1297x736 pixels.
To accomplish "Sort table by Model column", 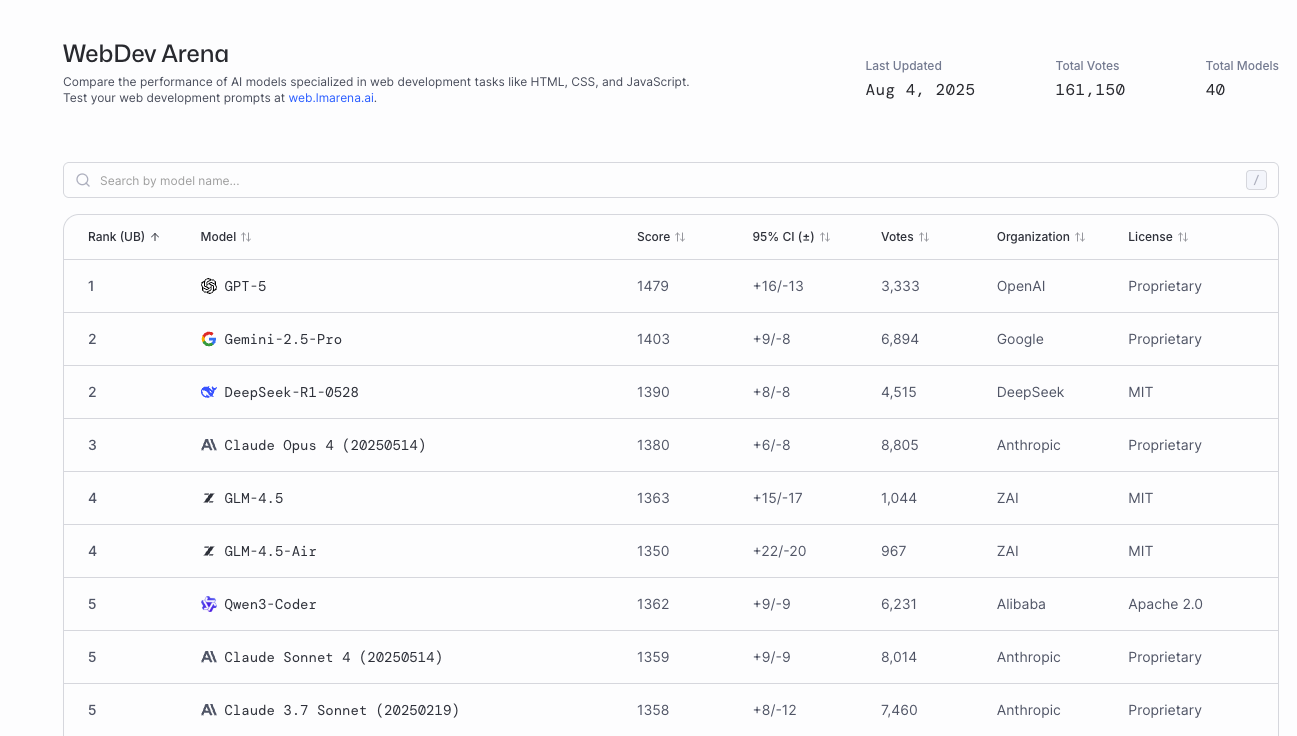I will [226, 237].
